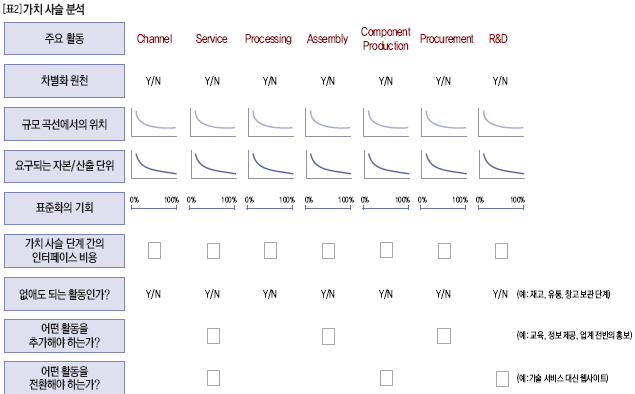Click the 주요 활동 row label box

coord(64,38)
